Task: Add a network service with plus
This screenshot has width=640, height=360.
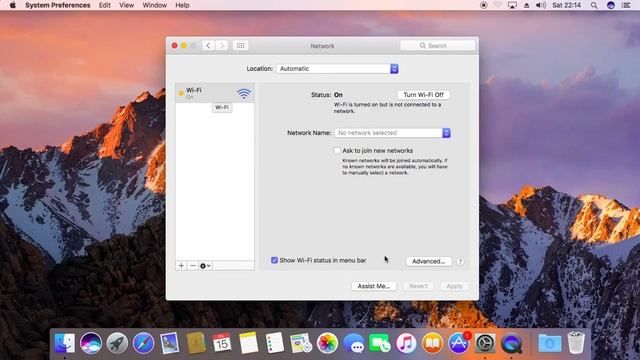Action: pos(181,266)
